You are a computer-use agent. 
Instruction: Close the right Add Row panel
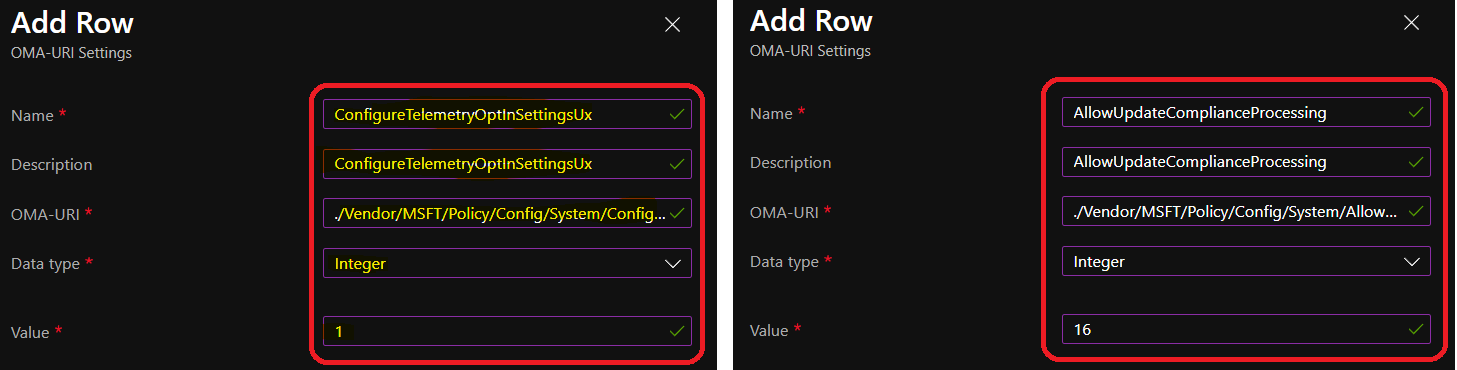pos(1411,22)
